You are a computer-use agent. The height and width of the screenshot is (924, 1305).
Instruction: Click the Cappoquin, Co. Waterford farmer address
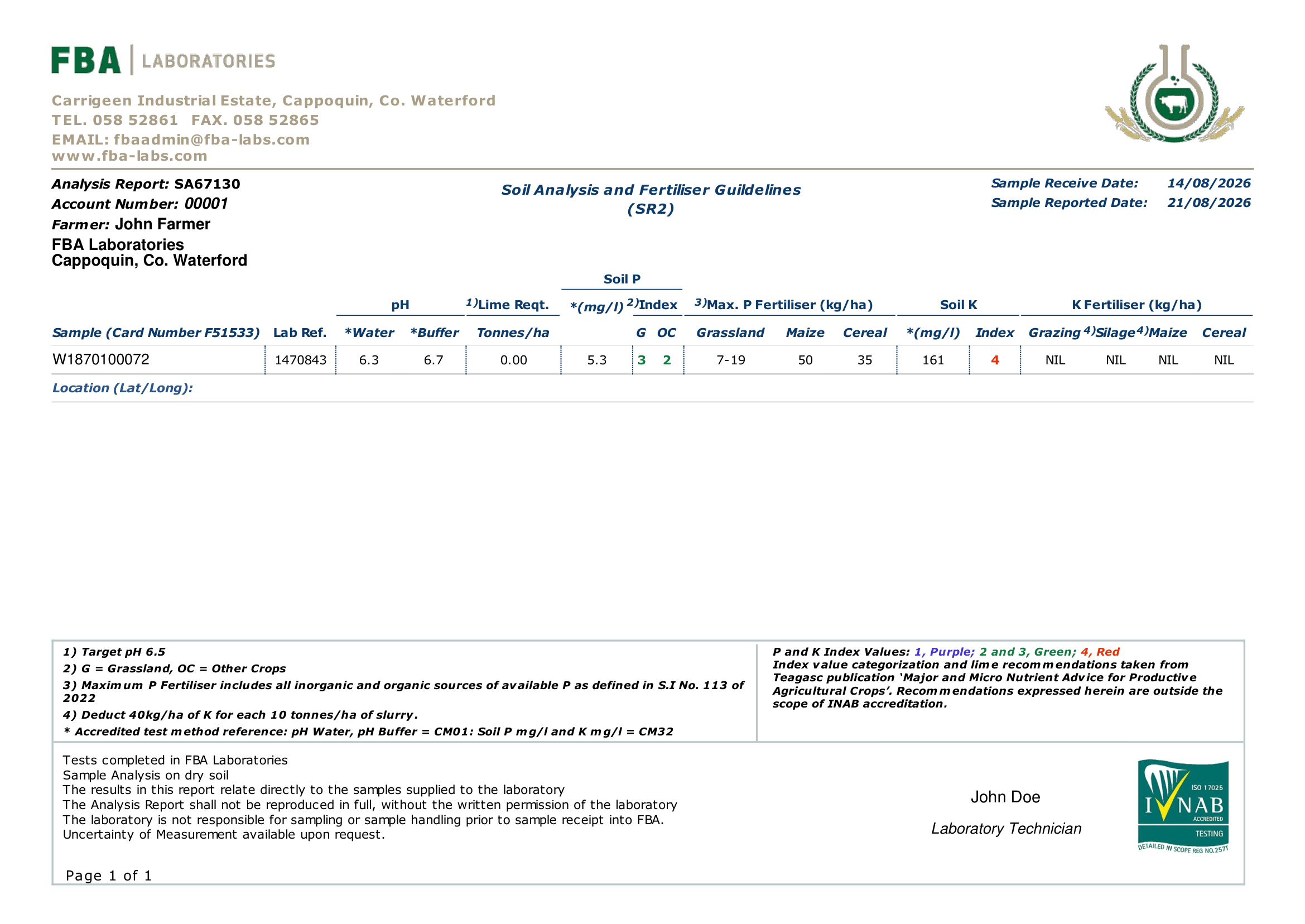(x=150, y=261)
